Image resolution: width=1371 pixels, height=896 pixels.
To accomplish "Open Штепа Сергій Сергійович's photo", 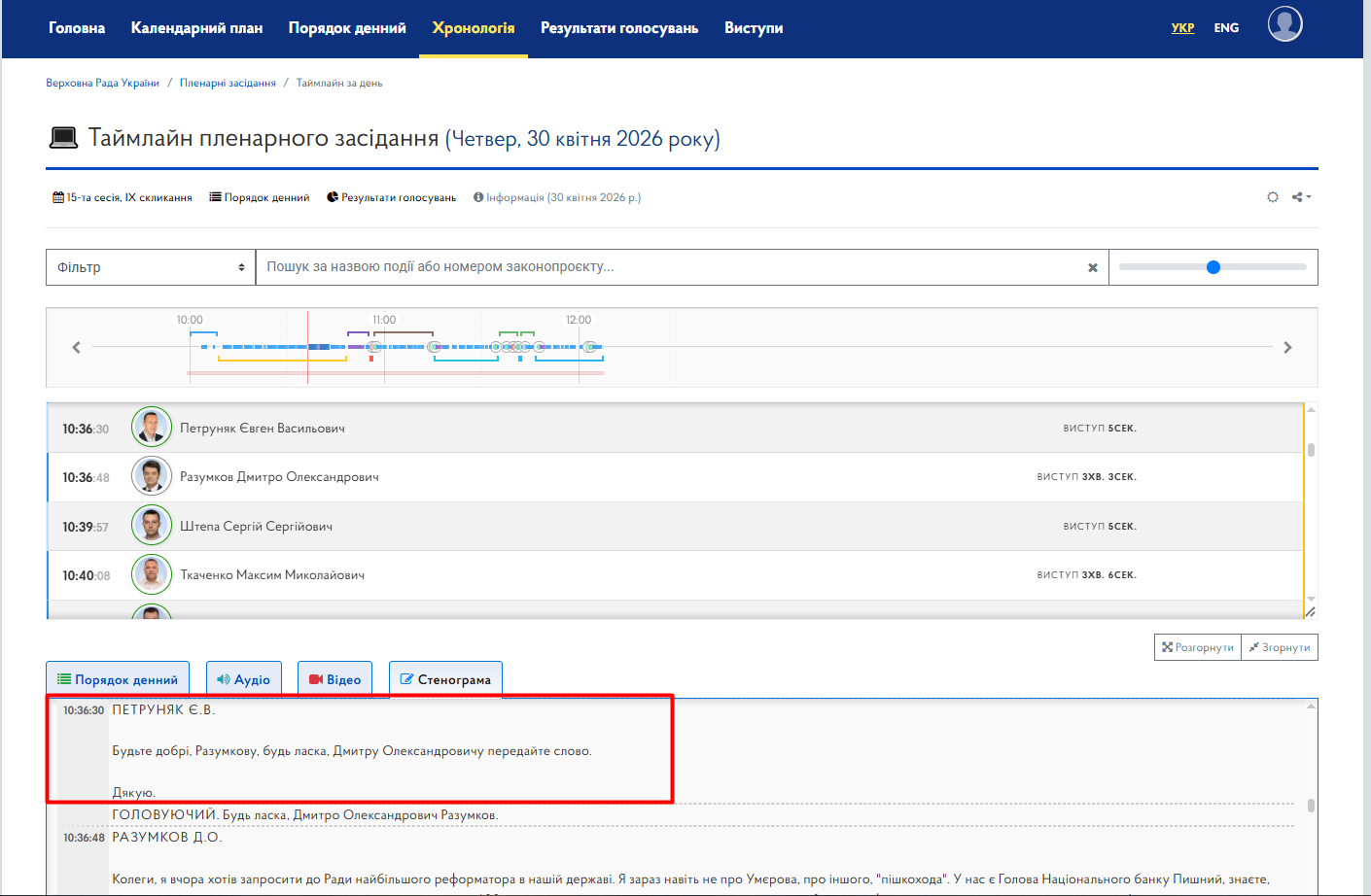I will (x=152, y=526).
